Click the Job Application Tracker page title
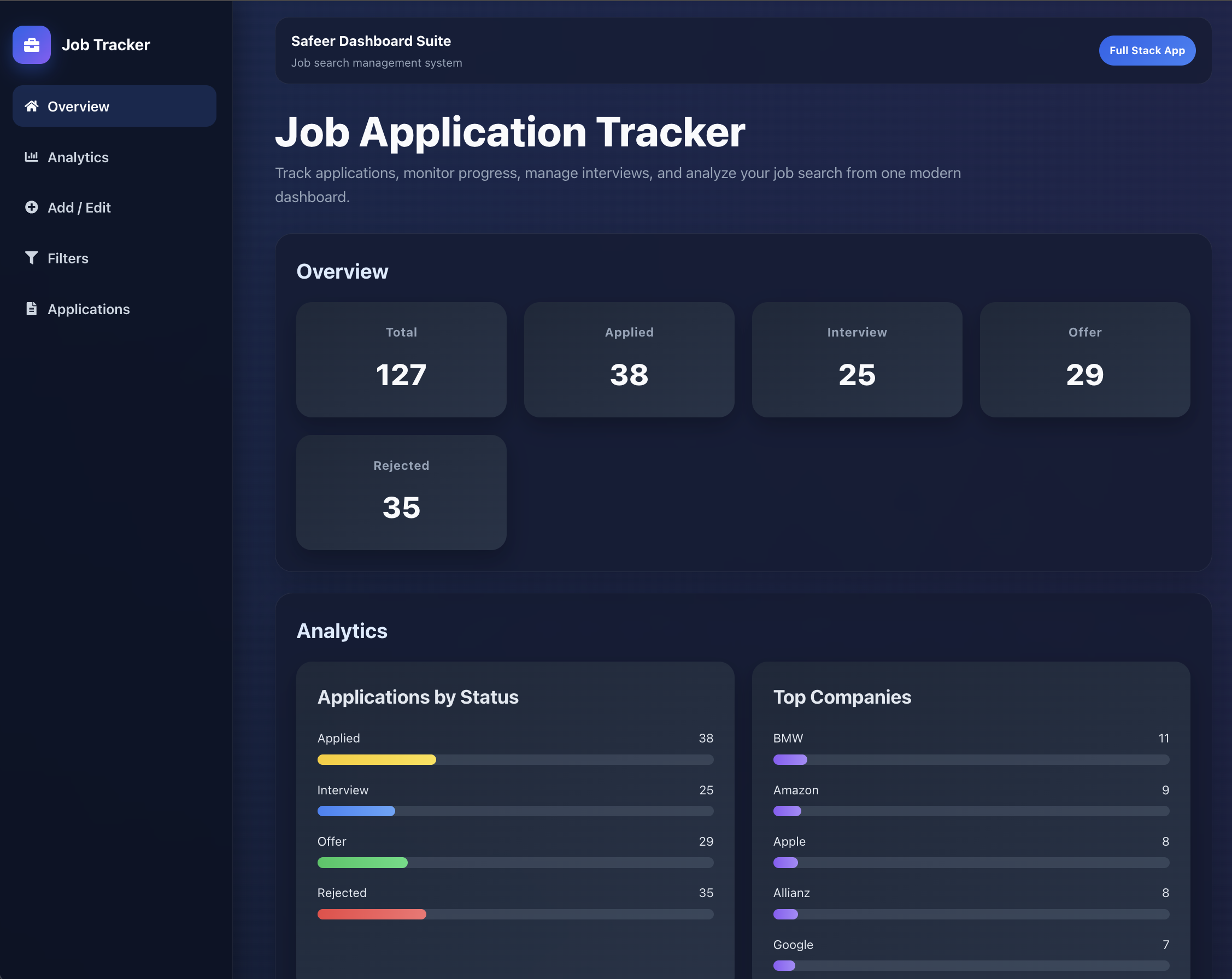The image size is (1232, 979). point(510,132)
